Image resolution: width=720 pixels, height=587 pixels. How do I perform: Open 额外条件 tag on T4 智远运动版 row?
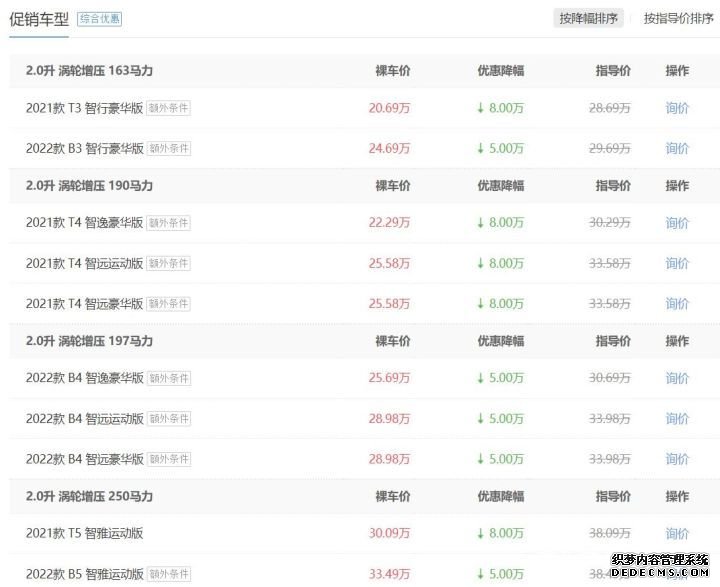coord(169,263)
